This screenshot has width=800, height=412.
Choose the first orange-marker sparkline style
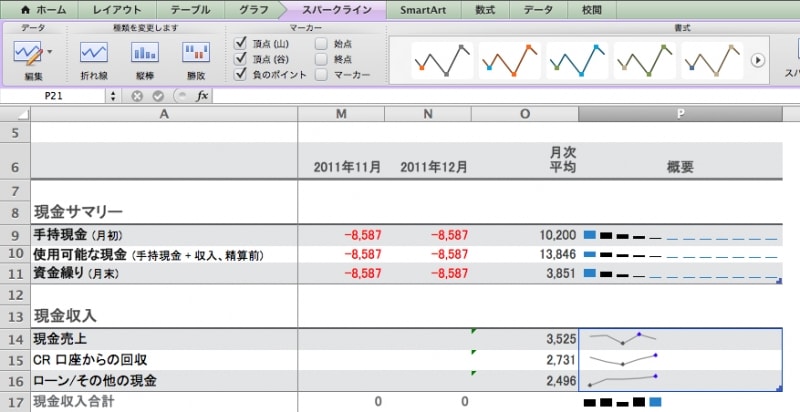pyautogui.click(x=442, y=60)
